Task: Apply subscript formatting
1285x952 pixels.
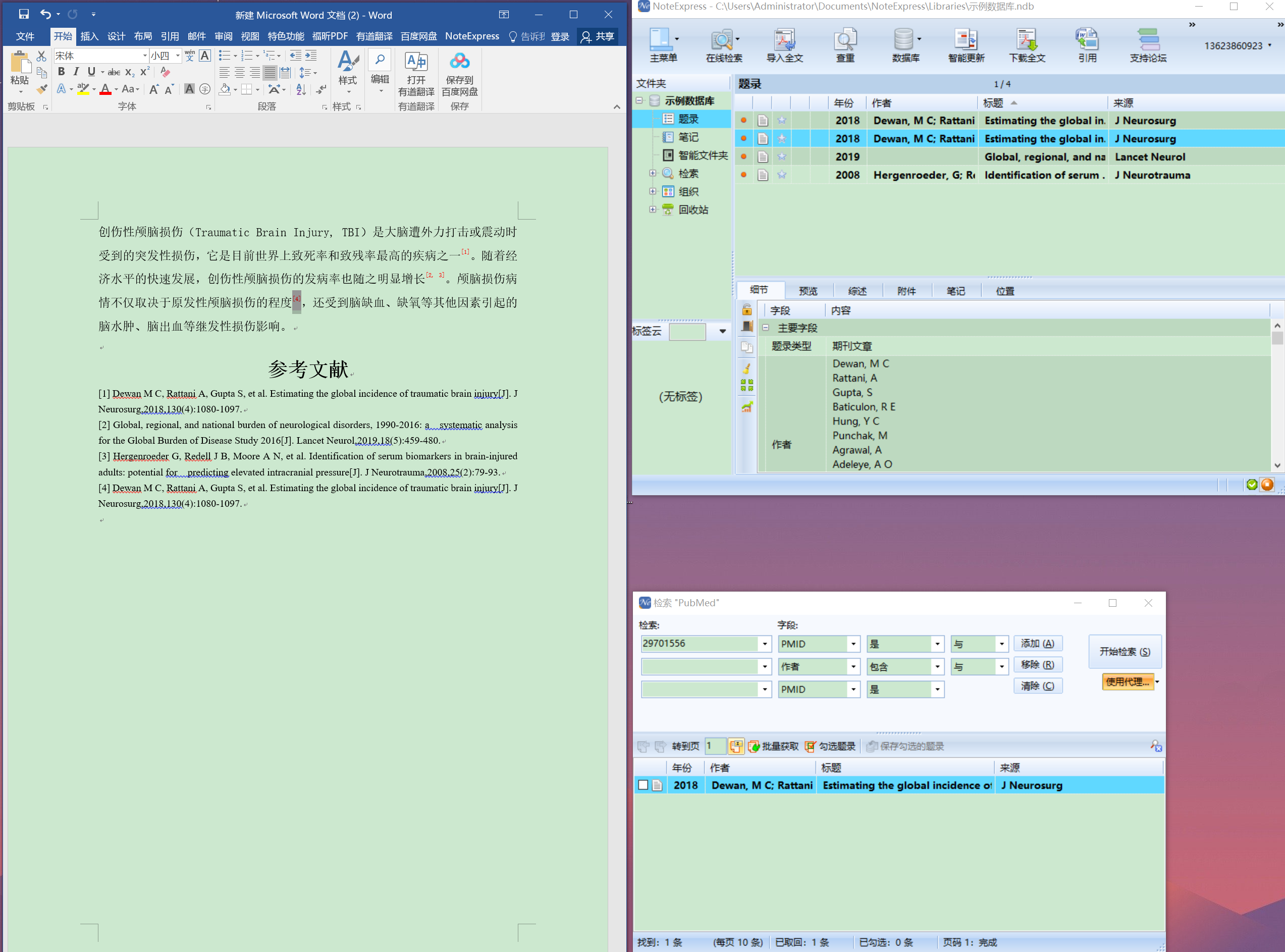Action: click(130, 72)
